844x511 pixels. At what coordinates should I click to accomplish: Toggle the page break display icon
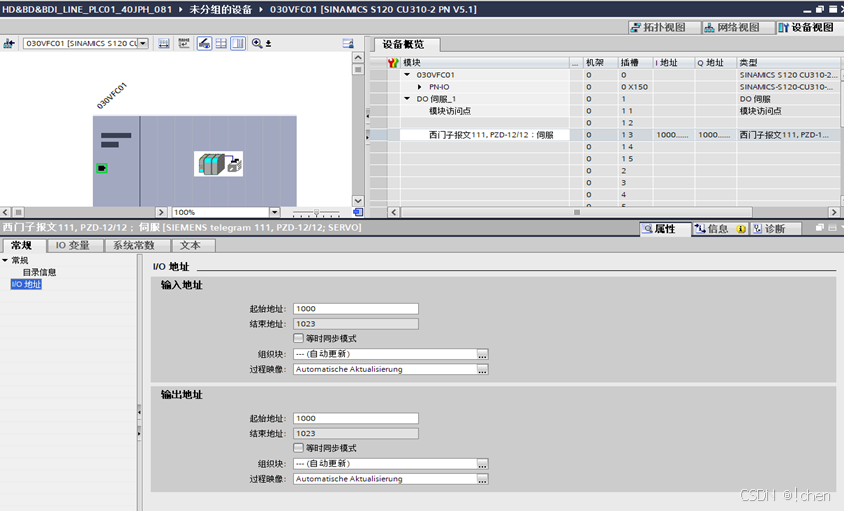tap(204, 44)
